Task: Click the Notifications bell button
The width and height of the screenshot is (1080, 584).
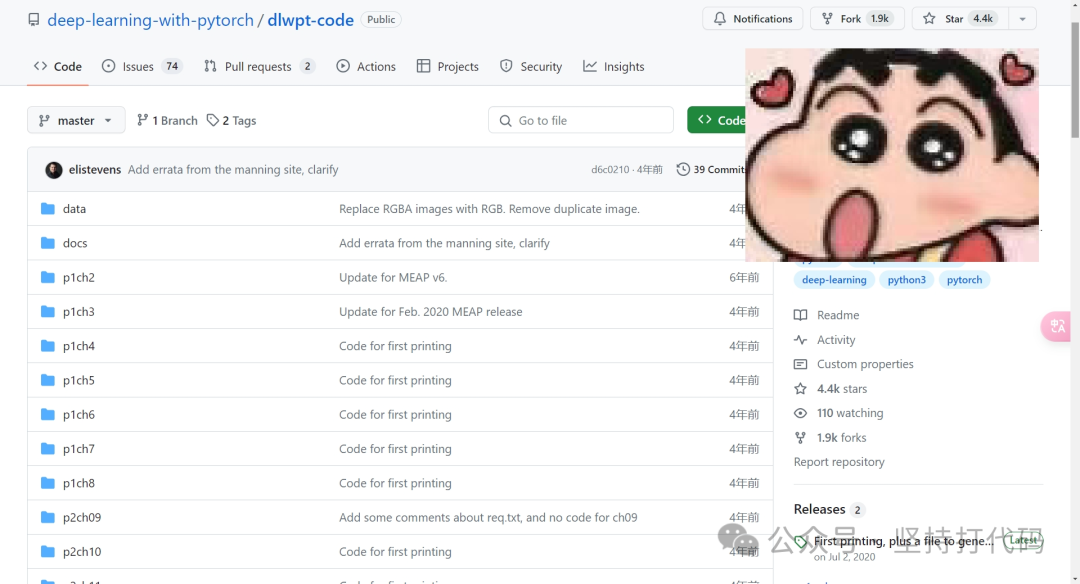Action: click(752, 19)
